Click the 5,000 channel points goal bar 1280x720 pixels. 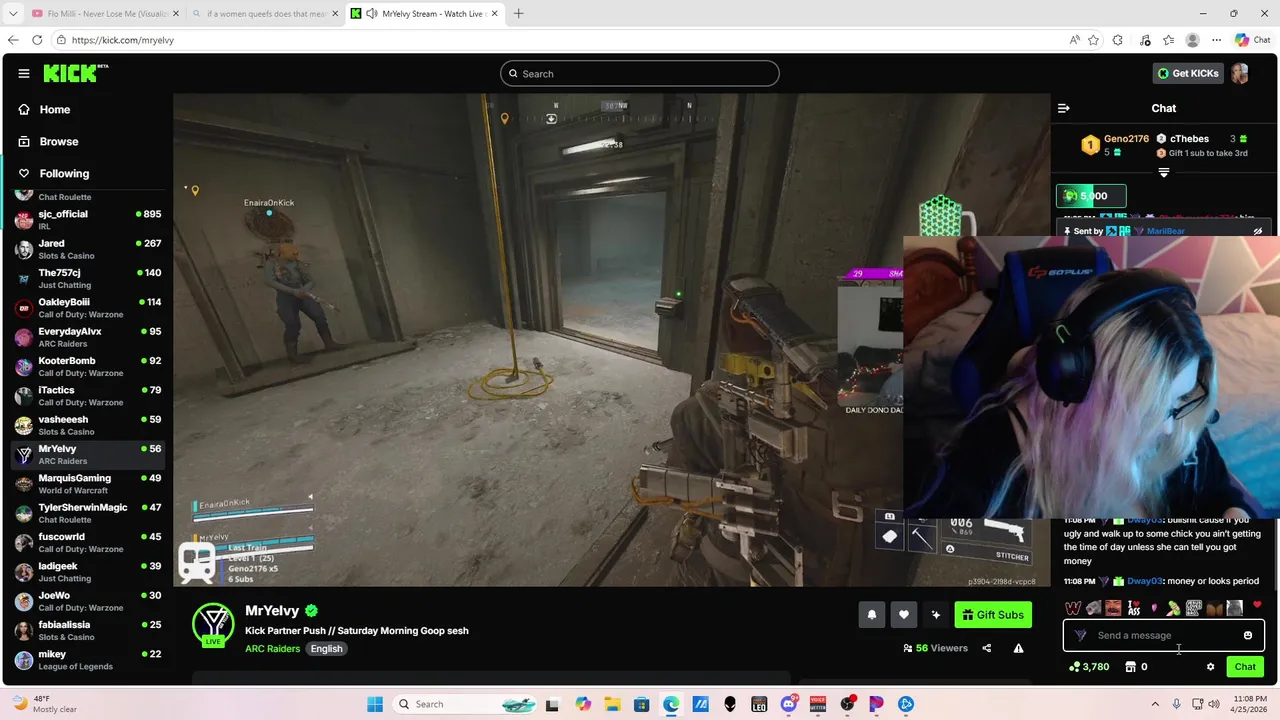pyautogui.click(x=1091, y=196)
